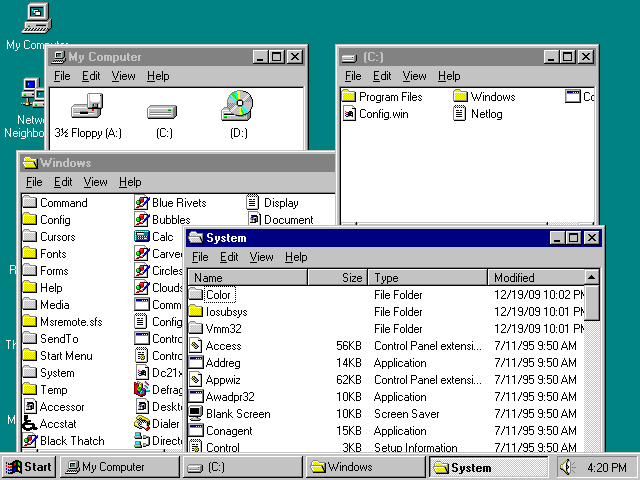Image resolution: width=640 pixels, height=480 pixels.
Task: Switch to Windows taskbar button
Action: coord(366,467)
